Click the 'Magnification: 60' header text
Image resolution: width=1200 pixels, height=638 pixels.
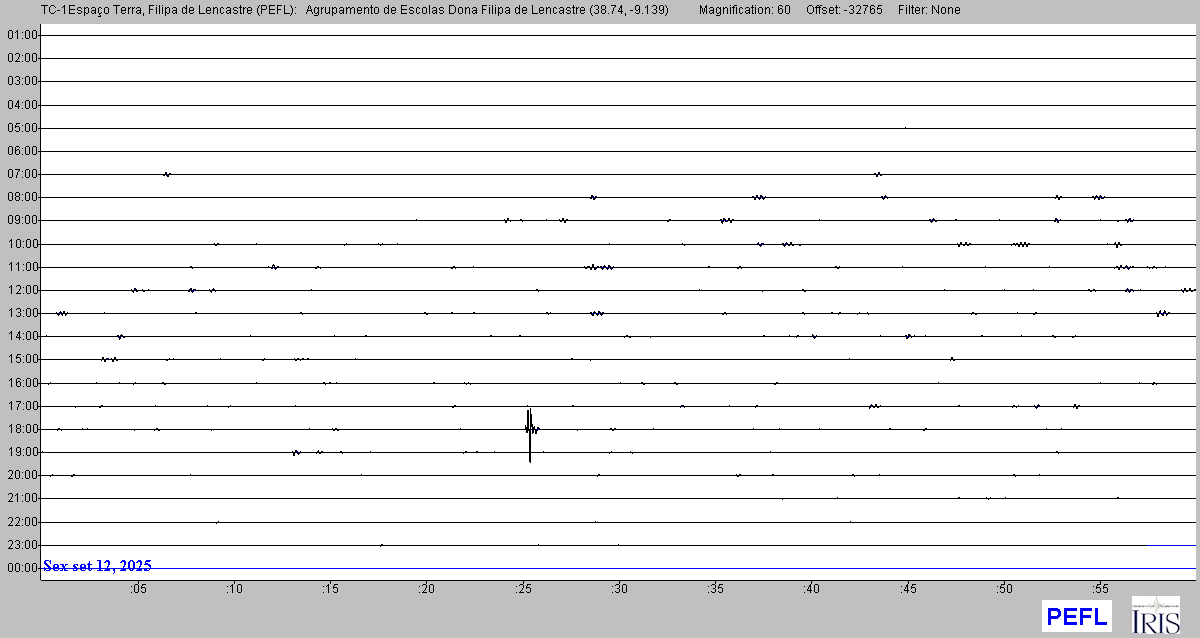(x=744, y=10)
